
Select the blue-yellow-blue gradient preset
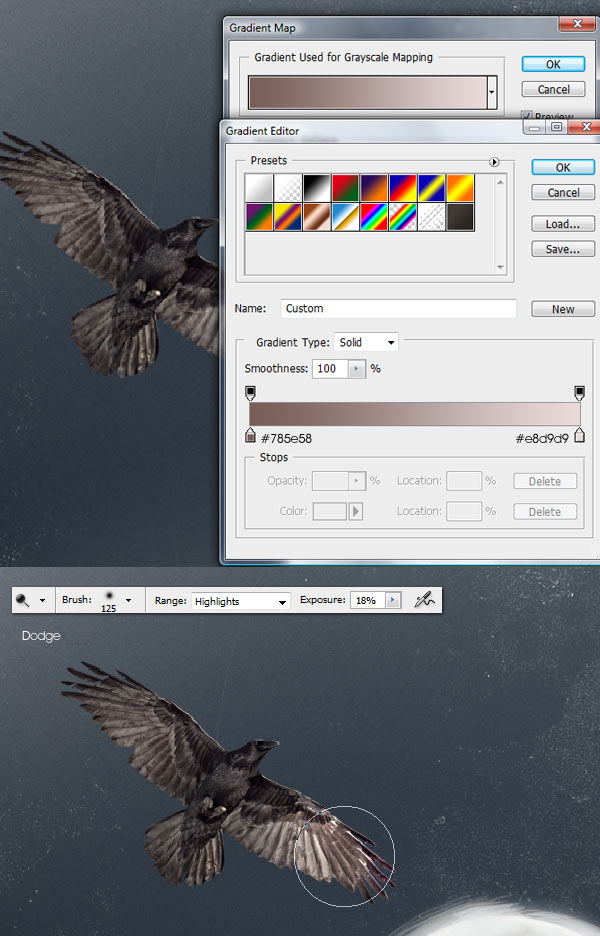[432, 187]
